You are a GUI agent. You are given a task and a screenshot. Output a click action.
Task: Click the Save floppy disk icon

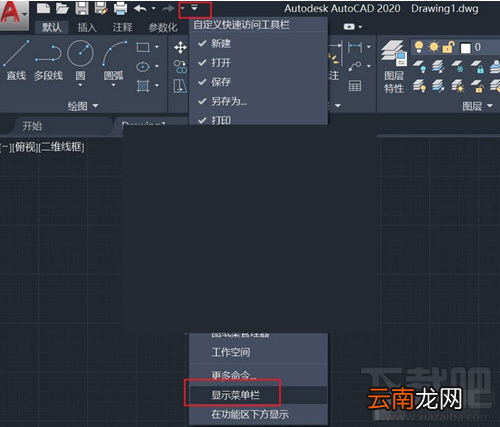[x=82, y=8]
